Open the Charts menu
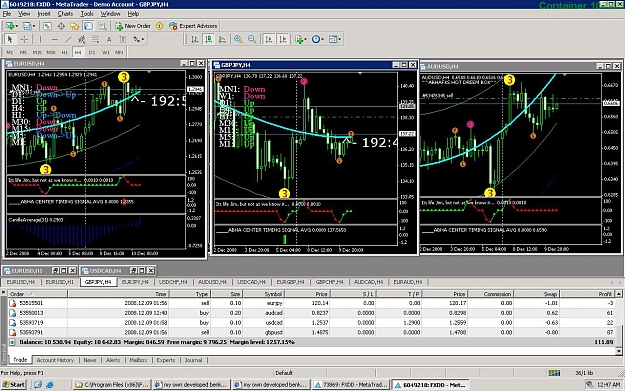Image resolution: width=625 pixels, height=391 pixels. pyautogui.click(x=65, y=14)
